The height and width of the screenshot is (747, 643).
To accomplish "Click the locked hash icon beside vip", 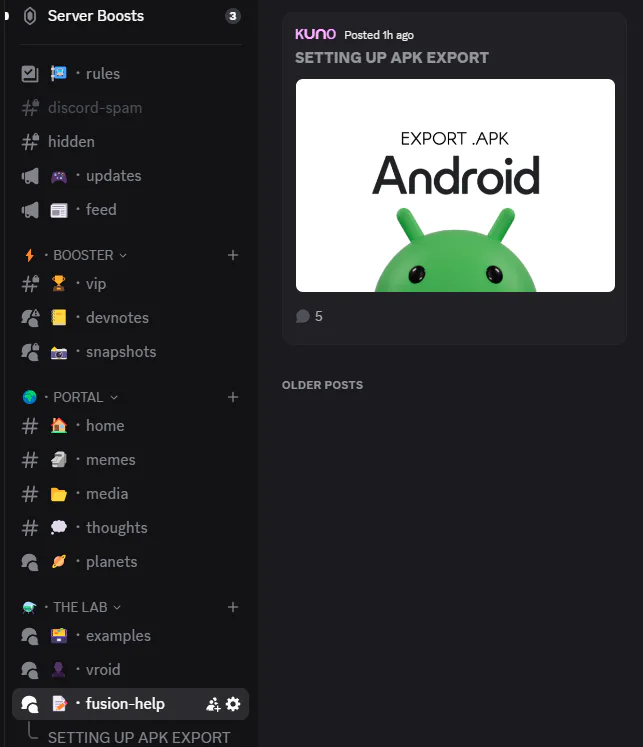I will coord(30,284).
